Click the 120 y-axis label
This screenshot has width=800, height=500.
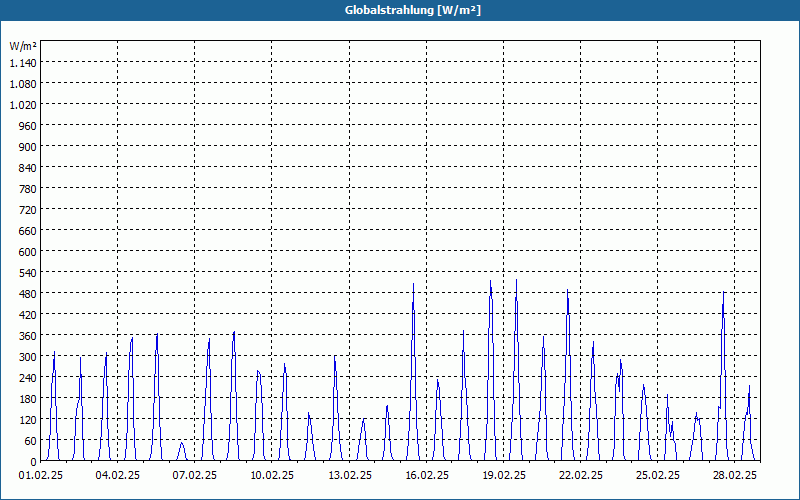pos(28,420)
